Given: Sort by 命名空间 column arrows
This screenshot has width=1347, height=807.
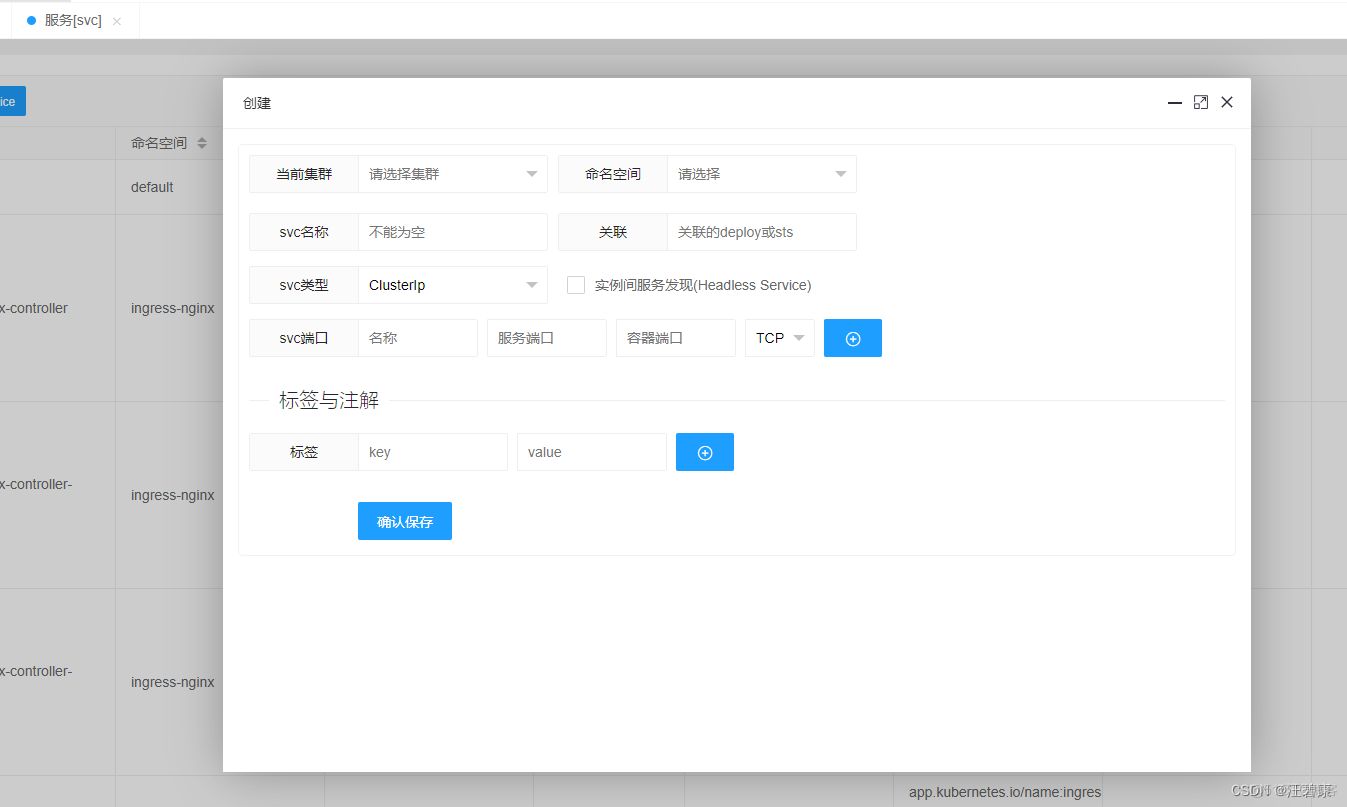Looking at the screenshot, I should click(x=202, y=143).
